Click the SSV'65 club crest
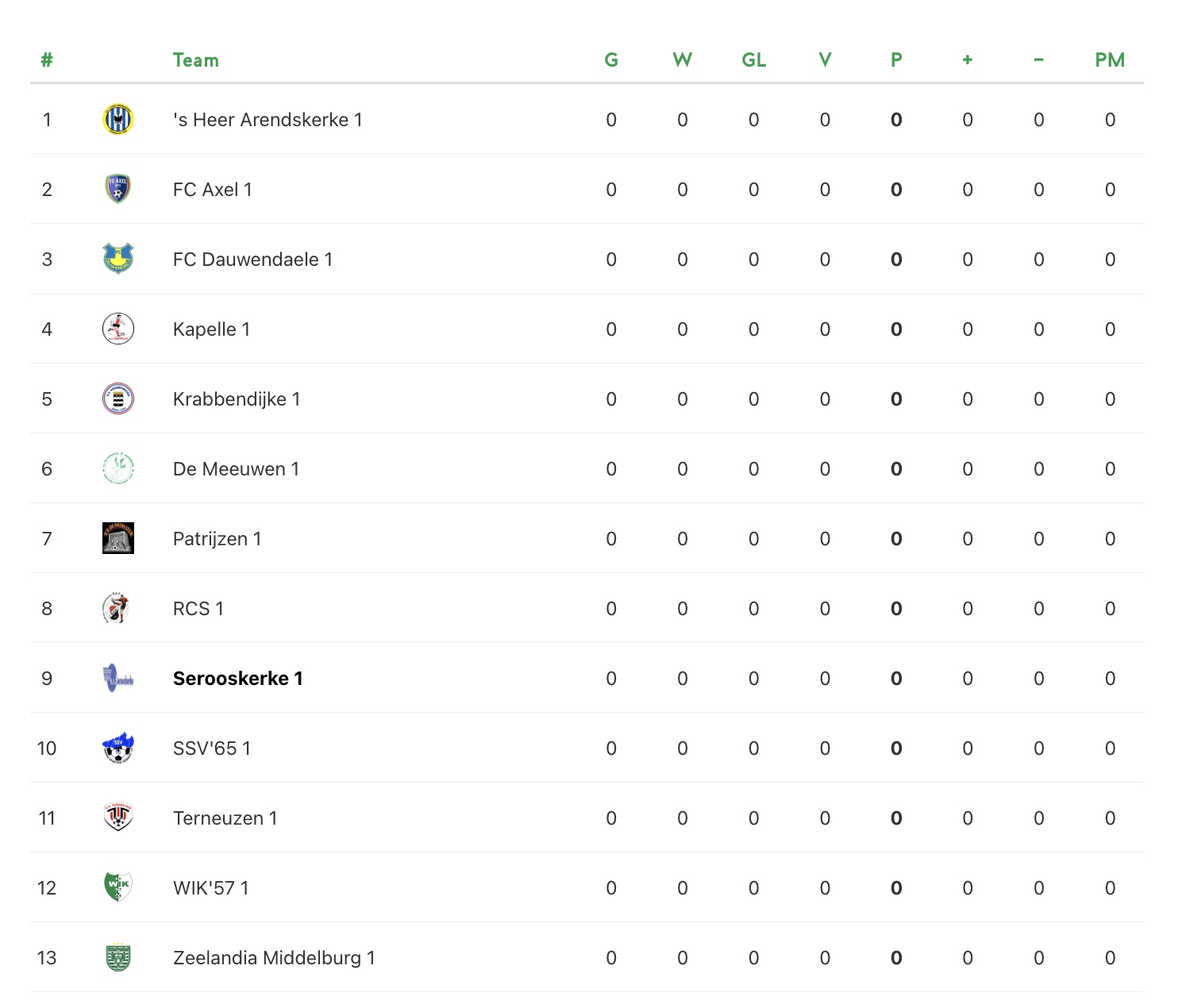This screenshot has height=1008, width=1178. (x=118, y=748)
